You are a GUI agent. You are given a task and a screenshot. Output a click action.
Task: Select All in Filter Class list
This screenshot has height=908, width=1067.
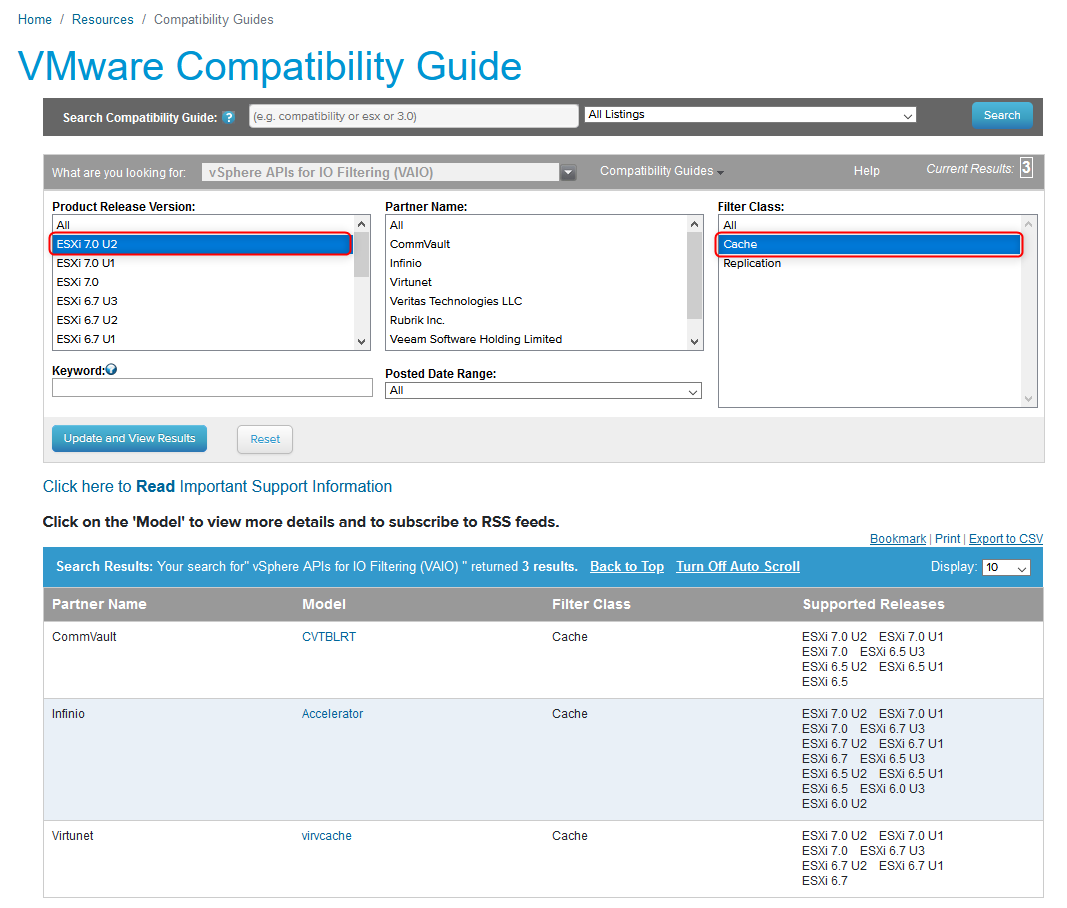(x=870, y=225)
